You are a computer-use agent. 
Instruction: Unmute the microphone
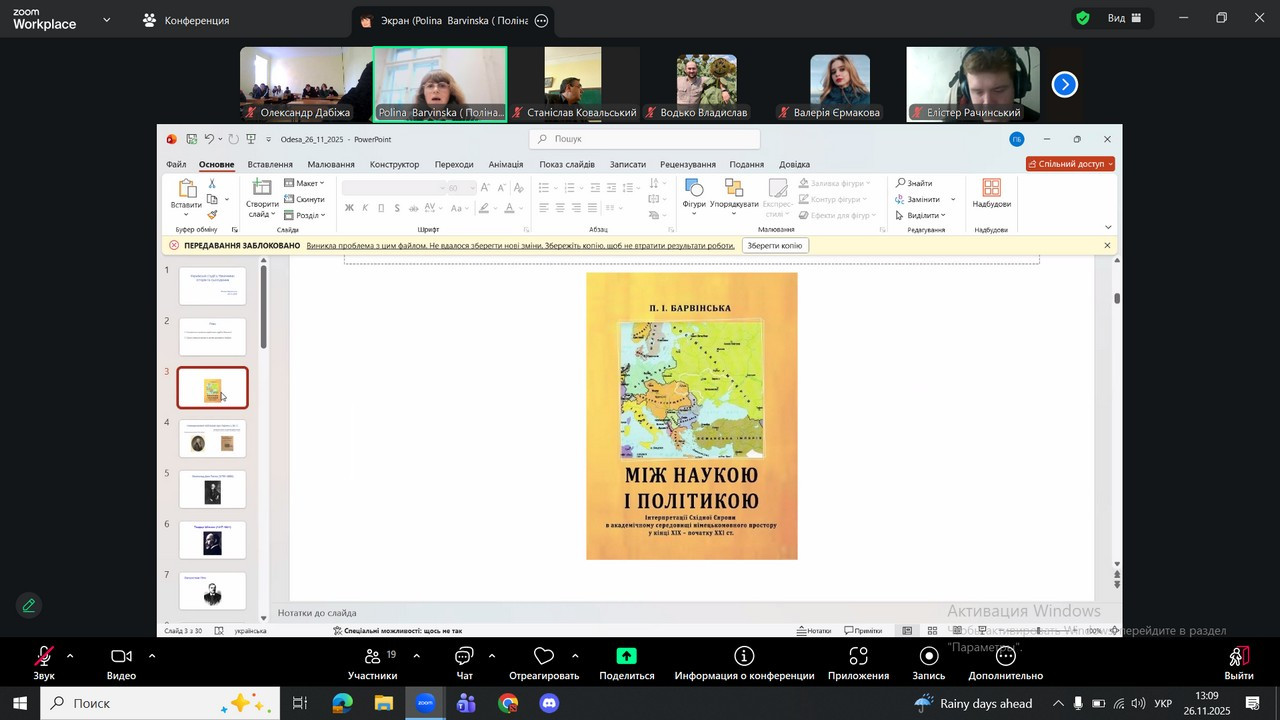click(44, 657)
